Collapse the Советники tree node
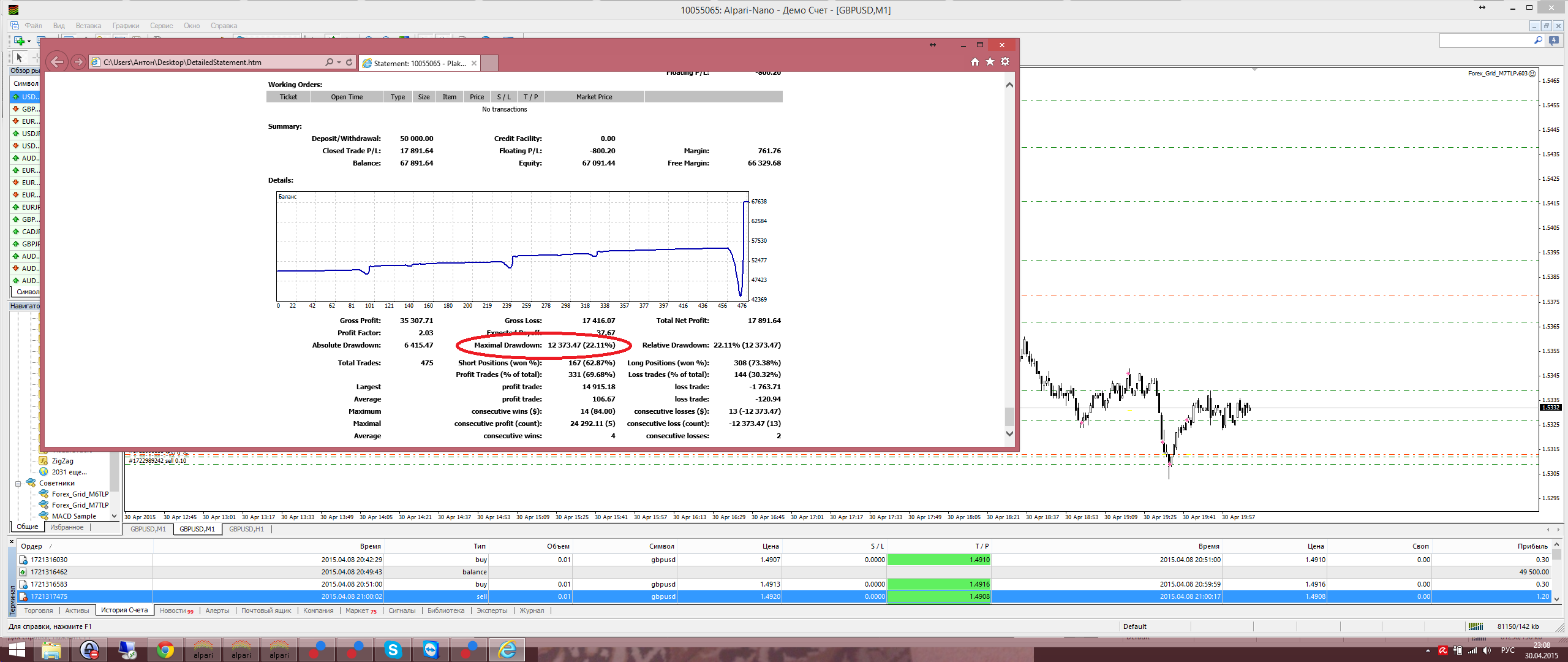The height and width of the screenshot is (662, 1568). point(18,483)
